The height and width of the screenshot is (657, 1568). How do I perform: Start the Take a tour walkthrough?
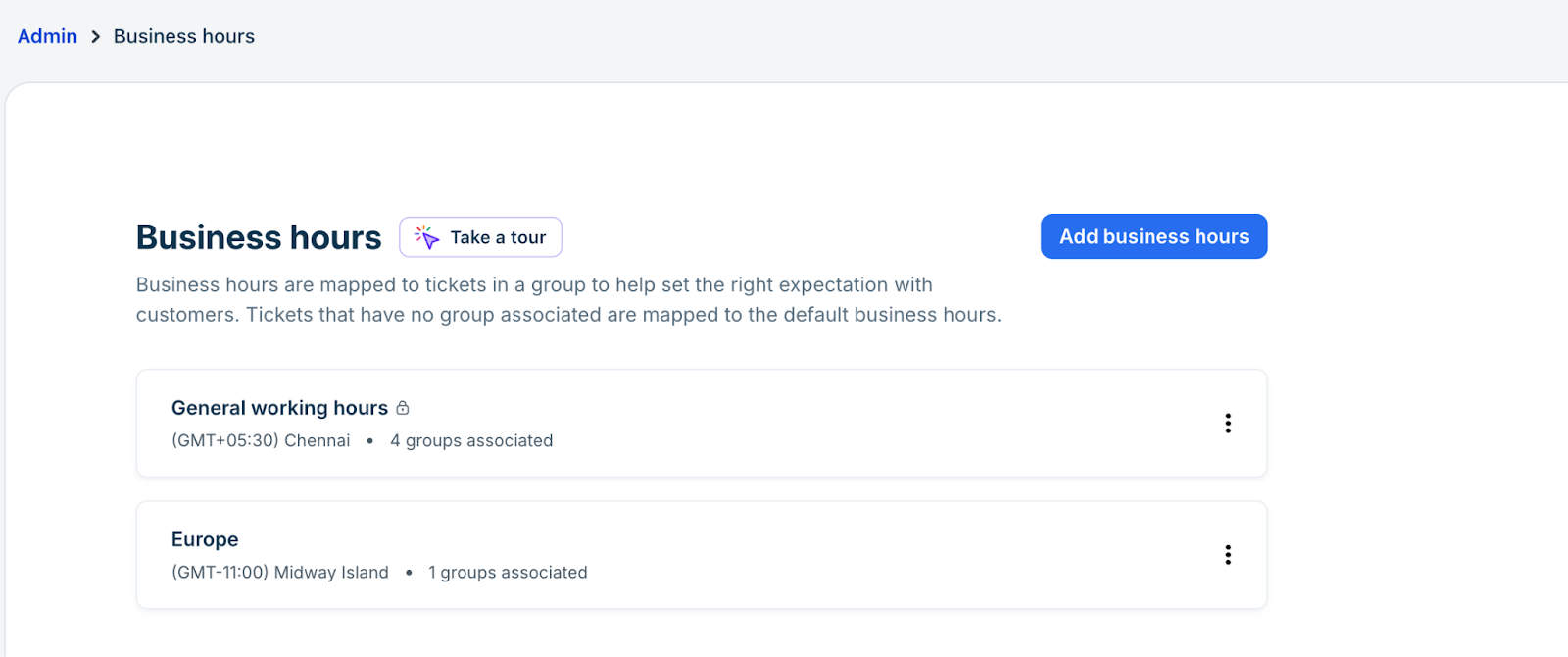coord(498,237)
